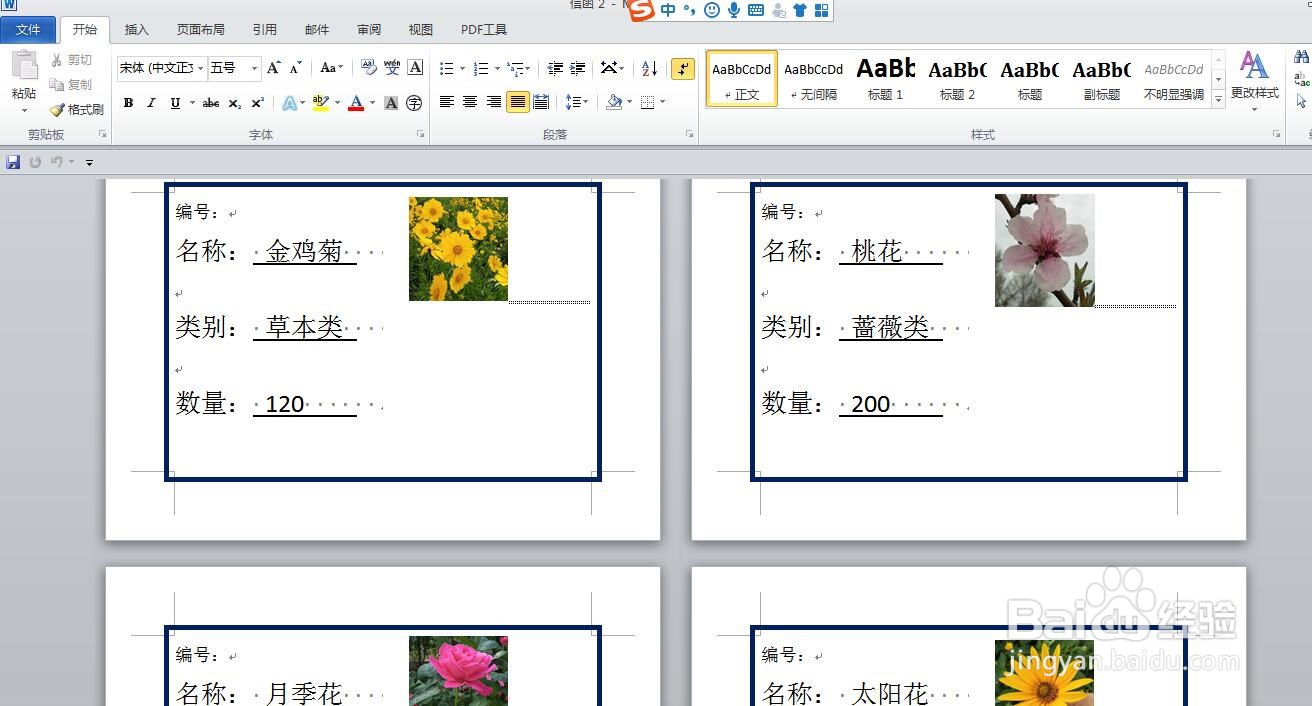Apply the 无间隔 (No Spacing) style
This screenshot has width=1312, height=706.
coord(814,79)
